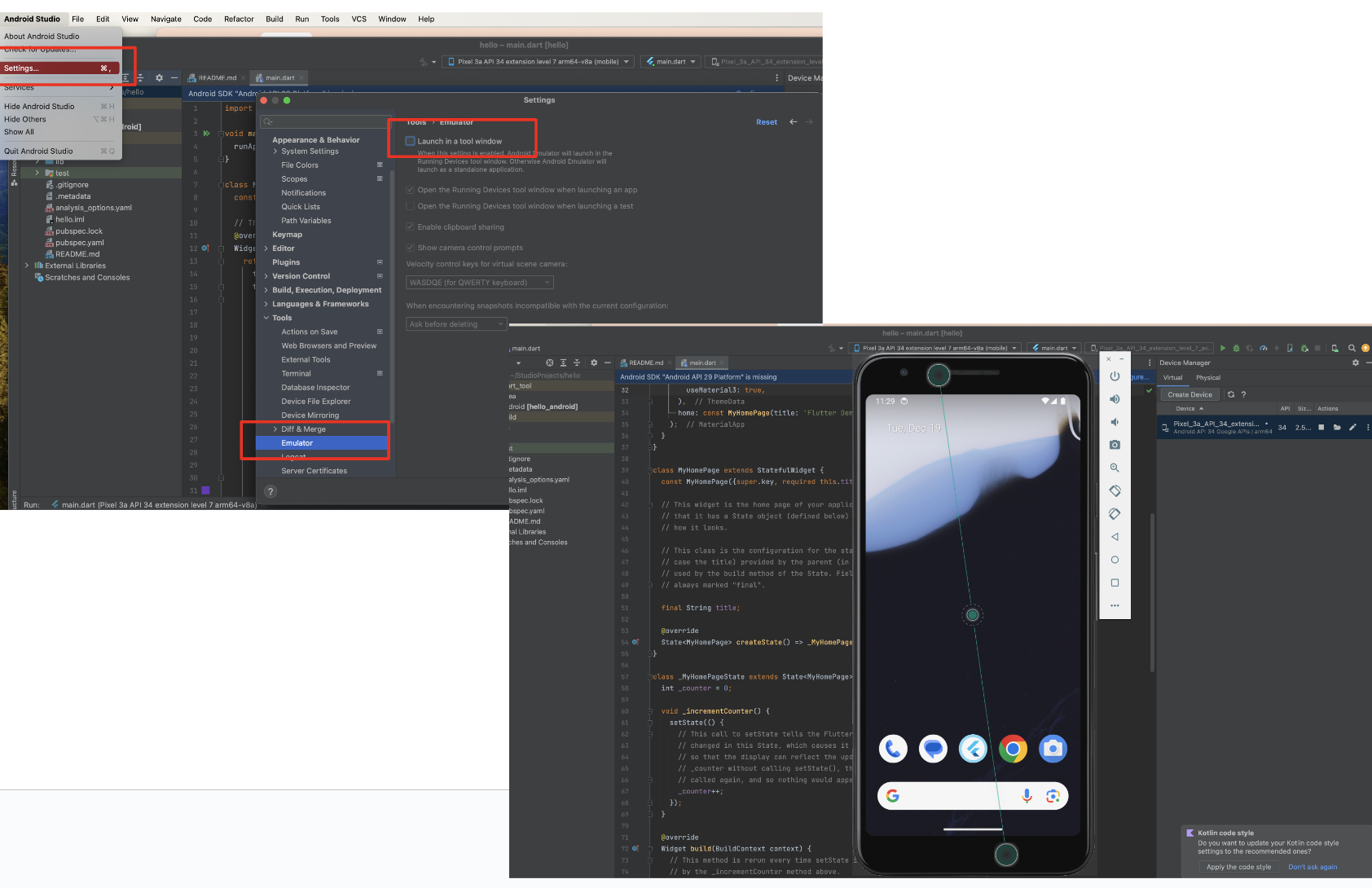Open the Ask before deleting dropdown

click(456, 324)
